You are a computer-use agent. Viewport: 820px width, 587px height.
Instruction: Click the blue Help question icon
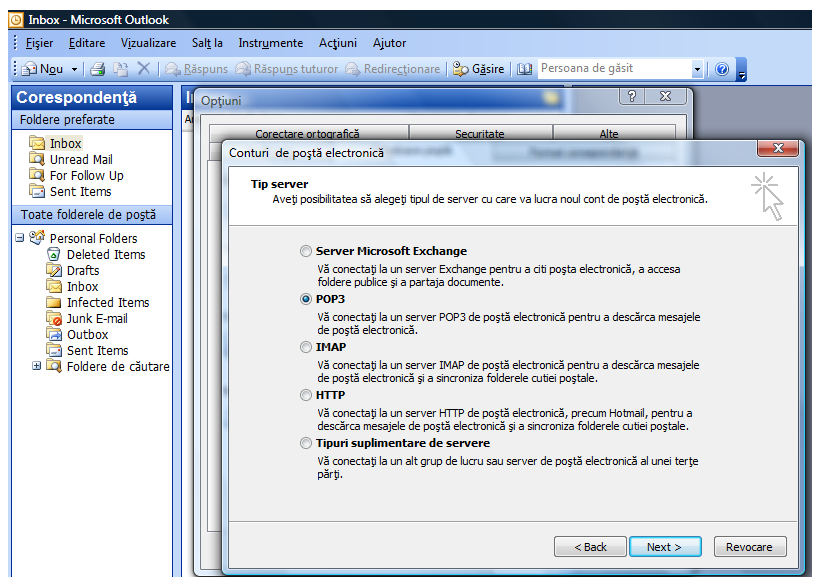[722, 69]
